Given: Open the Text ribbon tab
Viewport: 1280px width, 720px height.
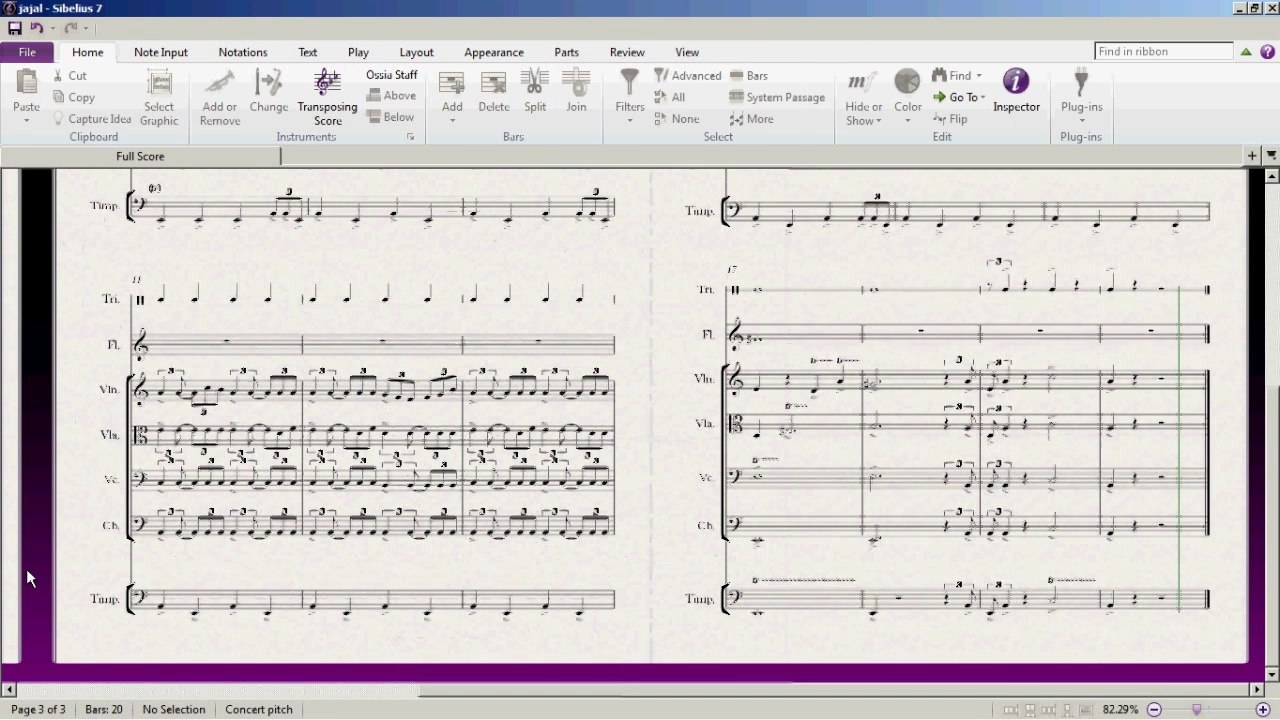Looking at the screenshot, I should [308, 52].
